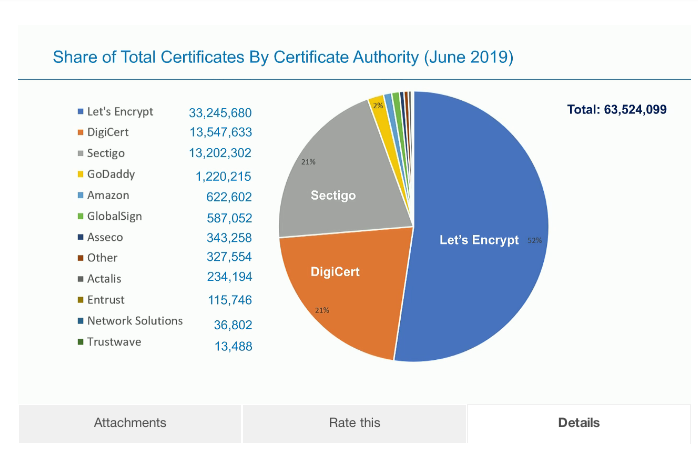Viewport: 698px width, 457px height.
Task: Click the "Asseco" legend label
Action: pos(105,237)
